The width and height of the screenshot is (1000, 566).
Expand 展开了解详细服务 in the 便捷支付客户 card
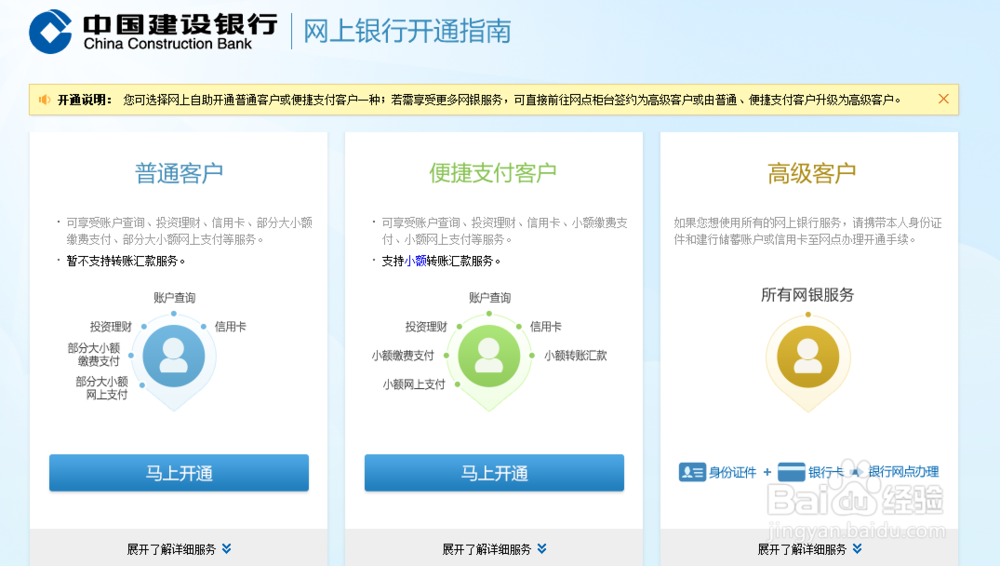(494, 549)
